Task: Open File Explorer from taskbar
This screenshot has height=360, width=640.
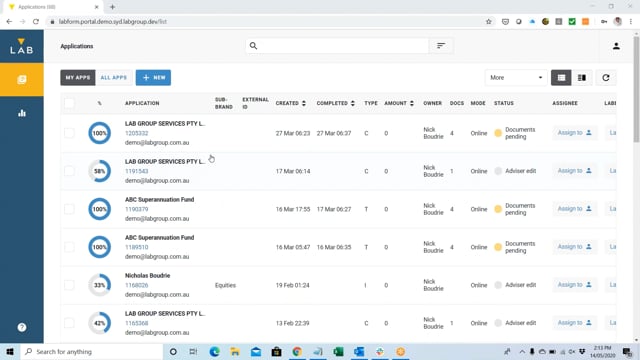Action: [235, 351]
